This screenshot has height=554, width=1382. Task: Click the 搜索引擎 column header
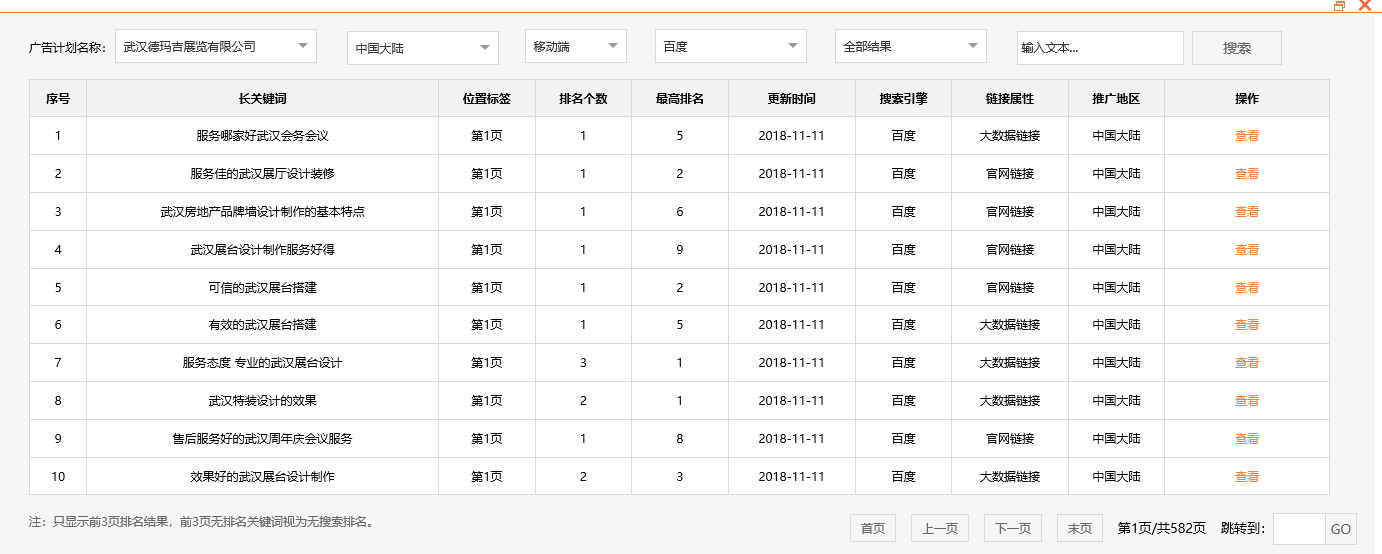(903, 99)
